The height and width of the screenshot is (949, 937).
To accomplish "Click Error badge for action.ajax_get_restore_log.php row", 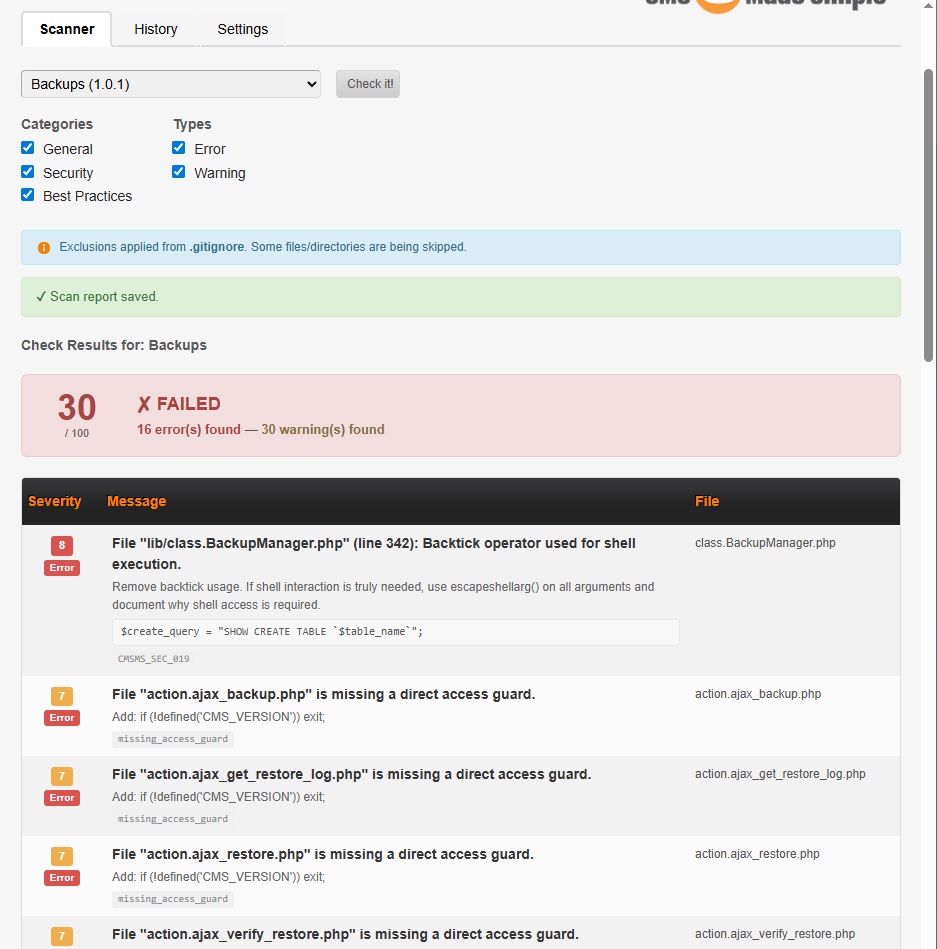I will pos(62,798).
